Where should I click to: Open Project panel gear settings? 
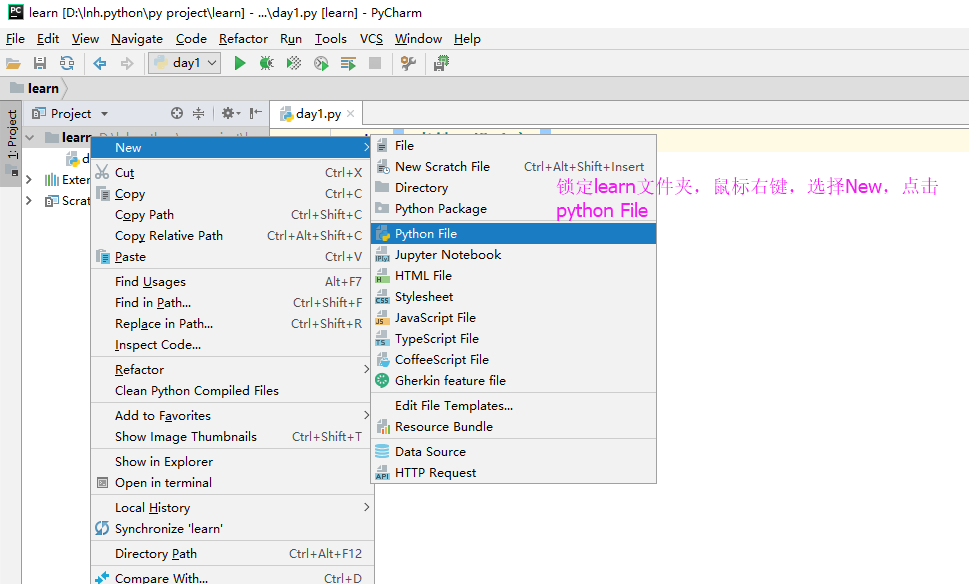point(231,113)
